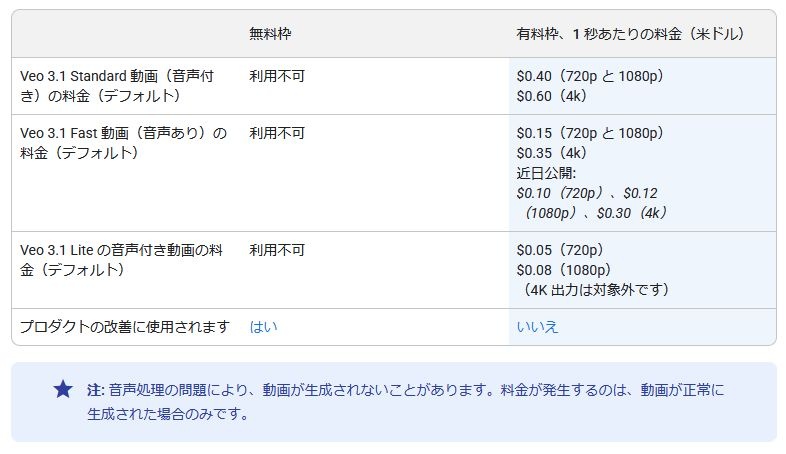
Task: Click the $0.60 (4k) price
Action: point(551,95)
